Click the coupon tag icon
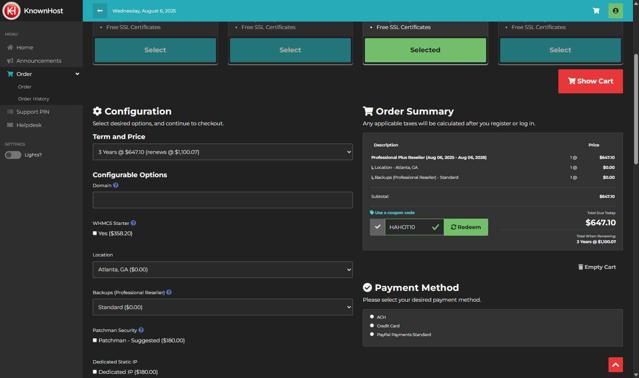The width and height of the screenshot is (639, 378). coord(371,213)
